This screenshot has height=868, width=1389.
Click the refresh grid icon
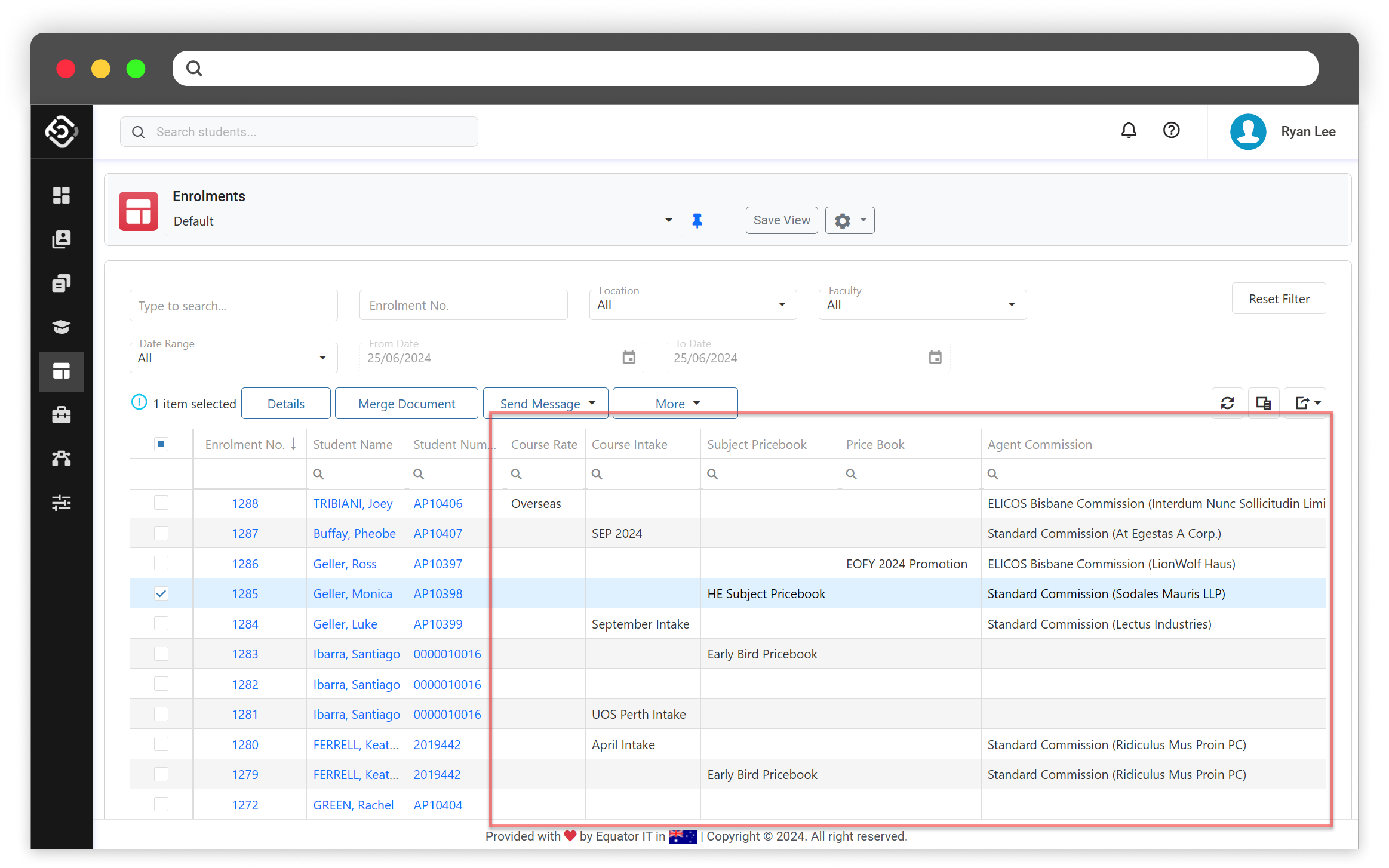click(1227, 404)
